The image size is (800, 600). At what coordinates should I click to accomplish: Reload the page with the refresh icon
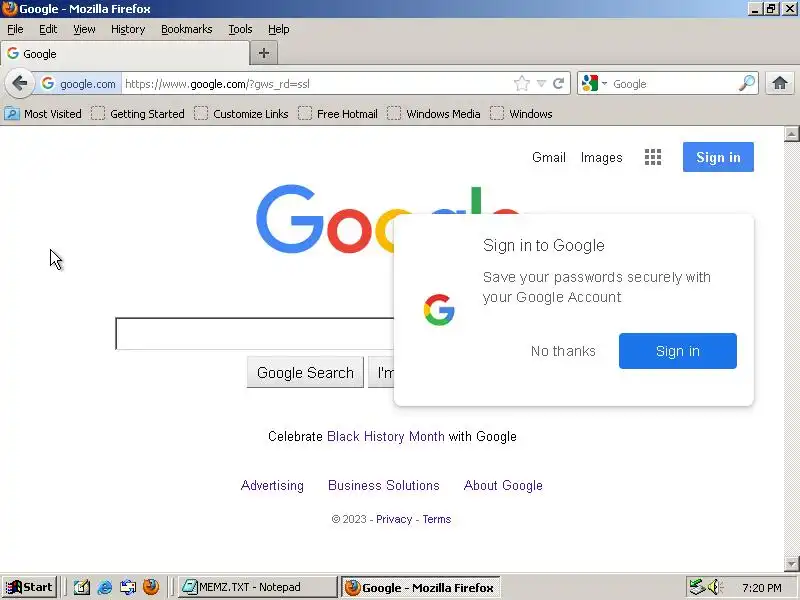pyautogui.click(x=559, y=83)
